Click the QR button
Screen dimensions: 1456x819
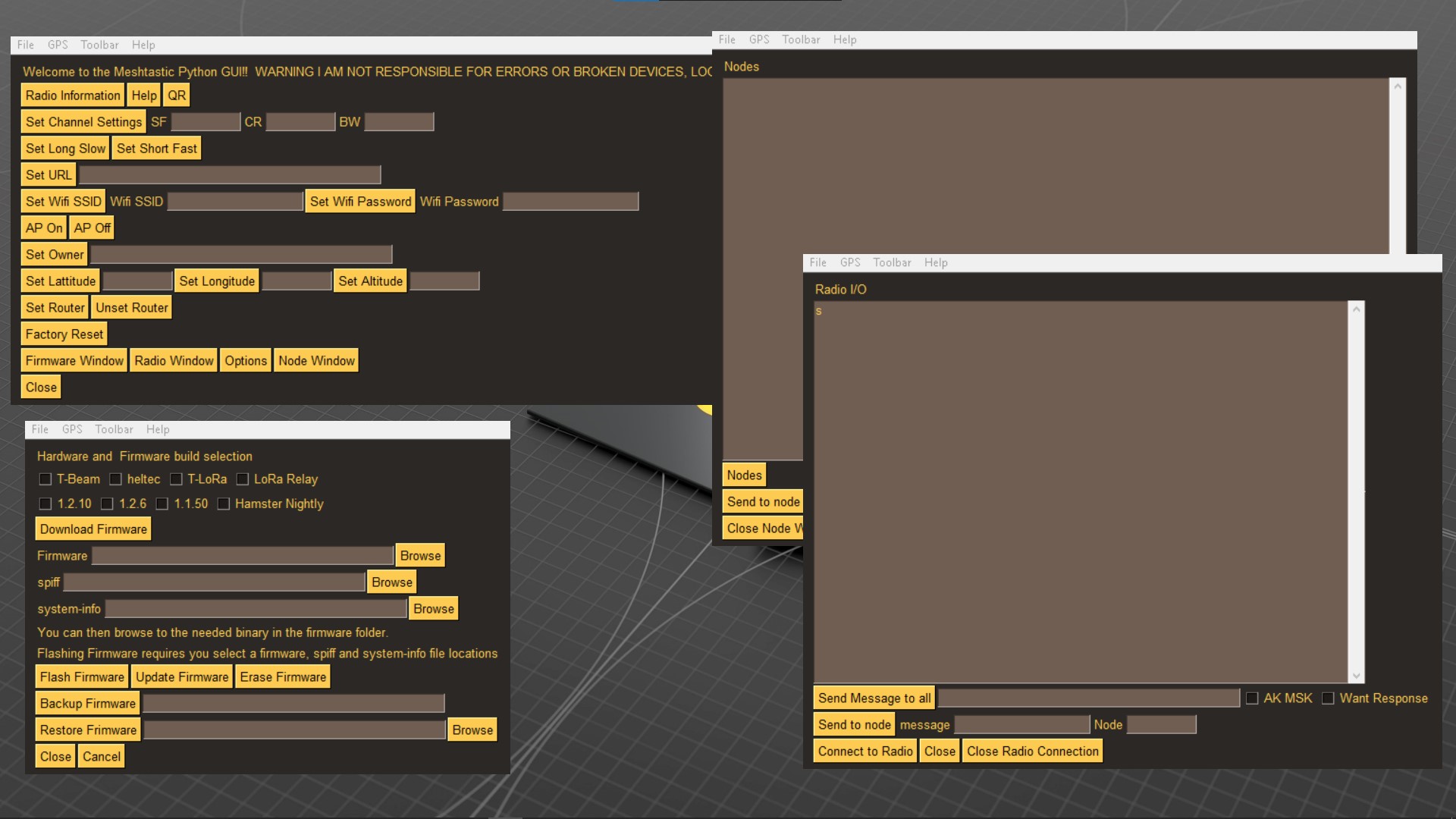pyautogui.click(x=176, y=95)
